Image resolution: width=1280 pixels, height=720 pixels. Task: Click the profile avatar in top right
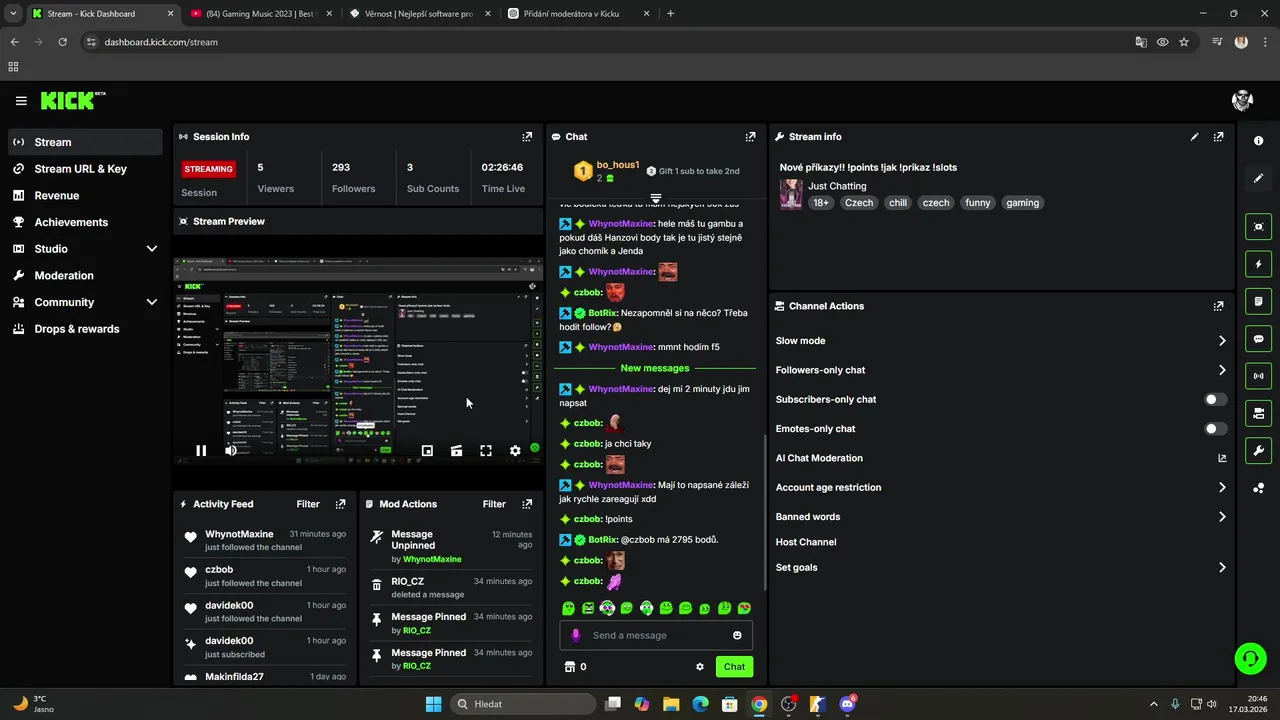1243,100
